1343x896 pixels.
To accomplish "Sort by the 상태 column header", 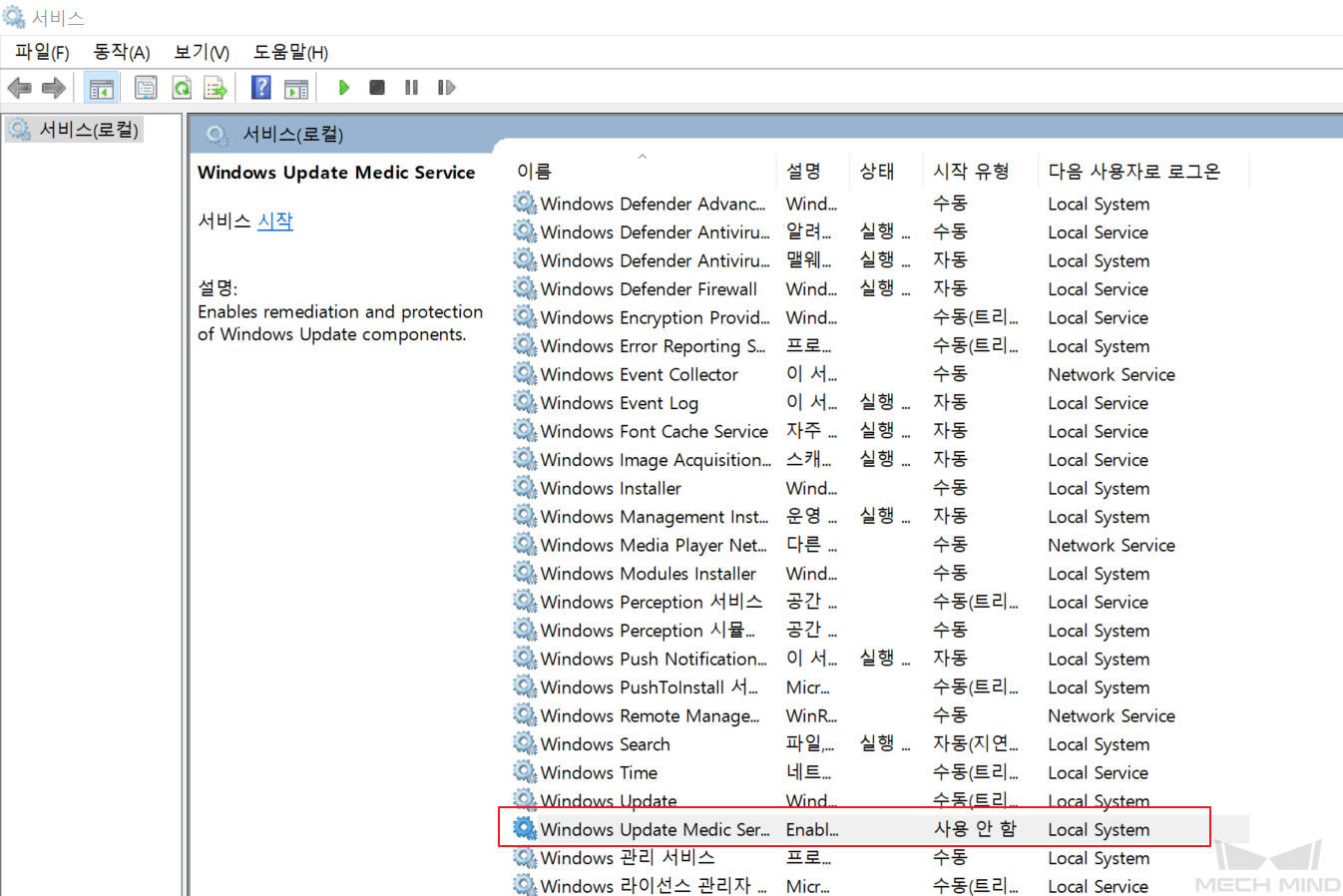I will (877, 172).
